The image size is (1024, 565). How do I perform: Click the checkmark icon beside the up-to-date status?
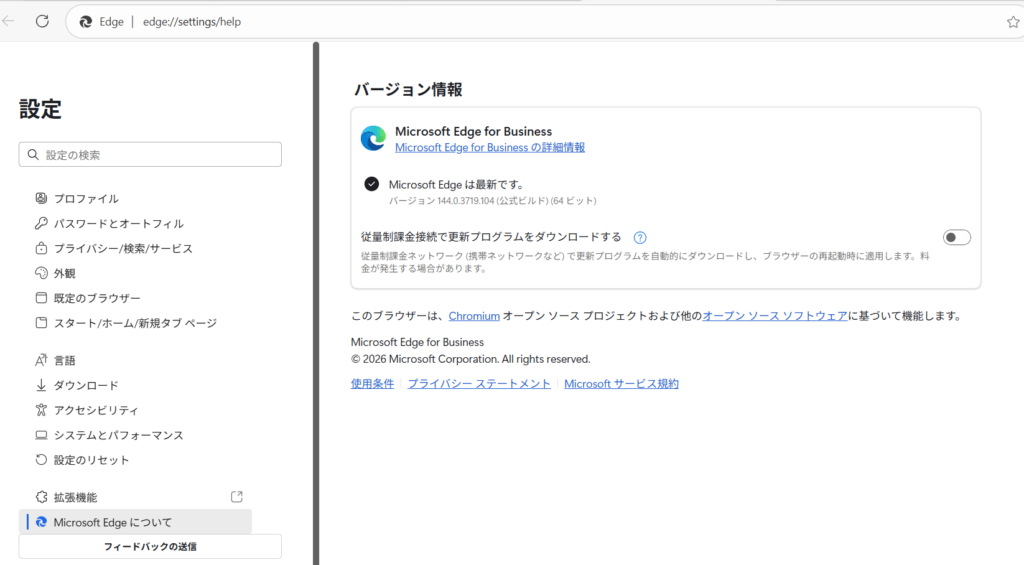click(x=372, y=184)
